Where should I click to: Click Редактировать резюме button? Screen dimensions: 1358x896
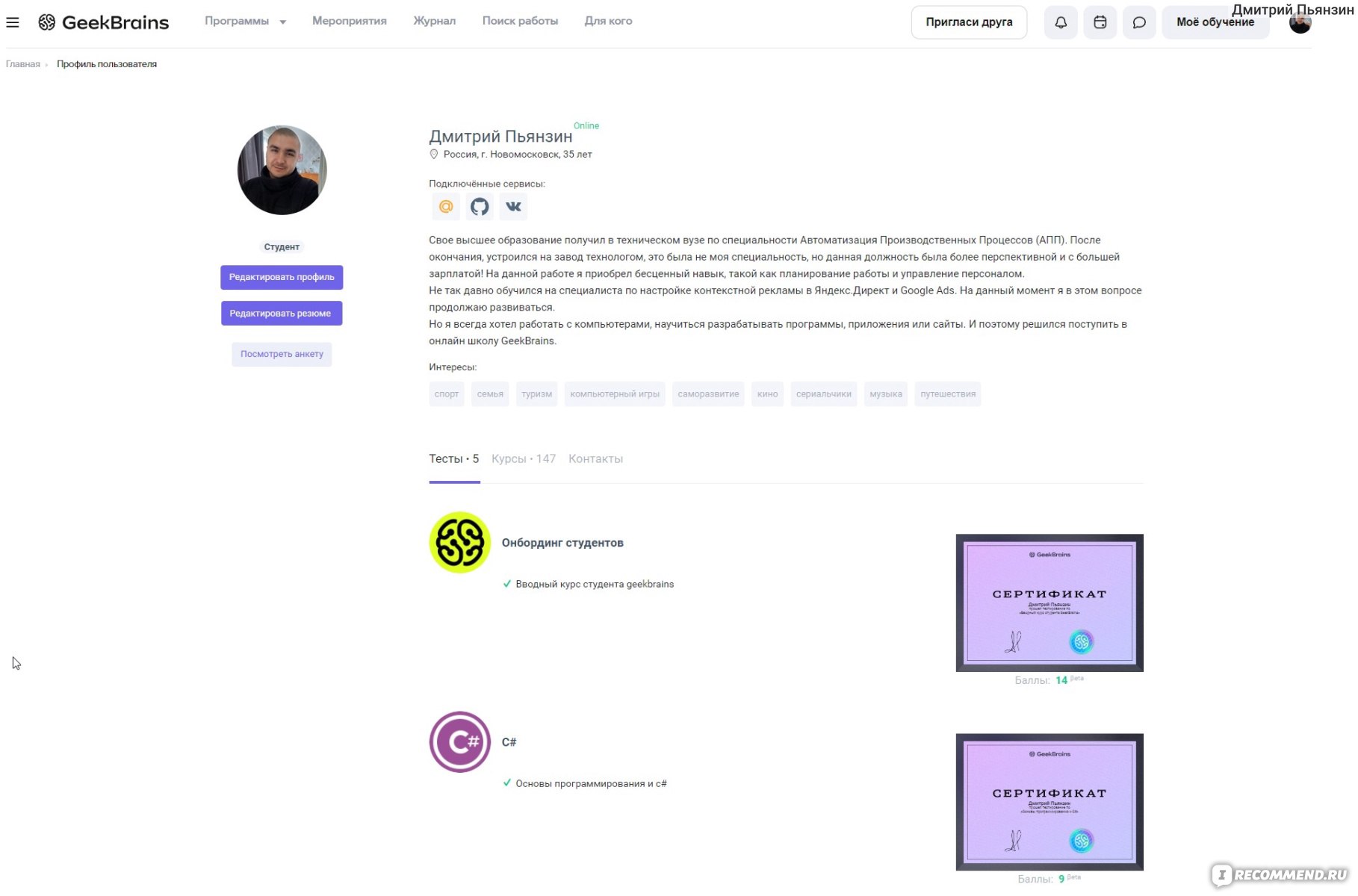point(282,314)
